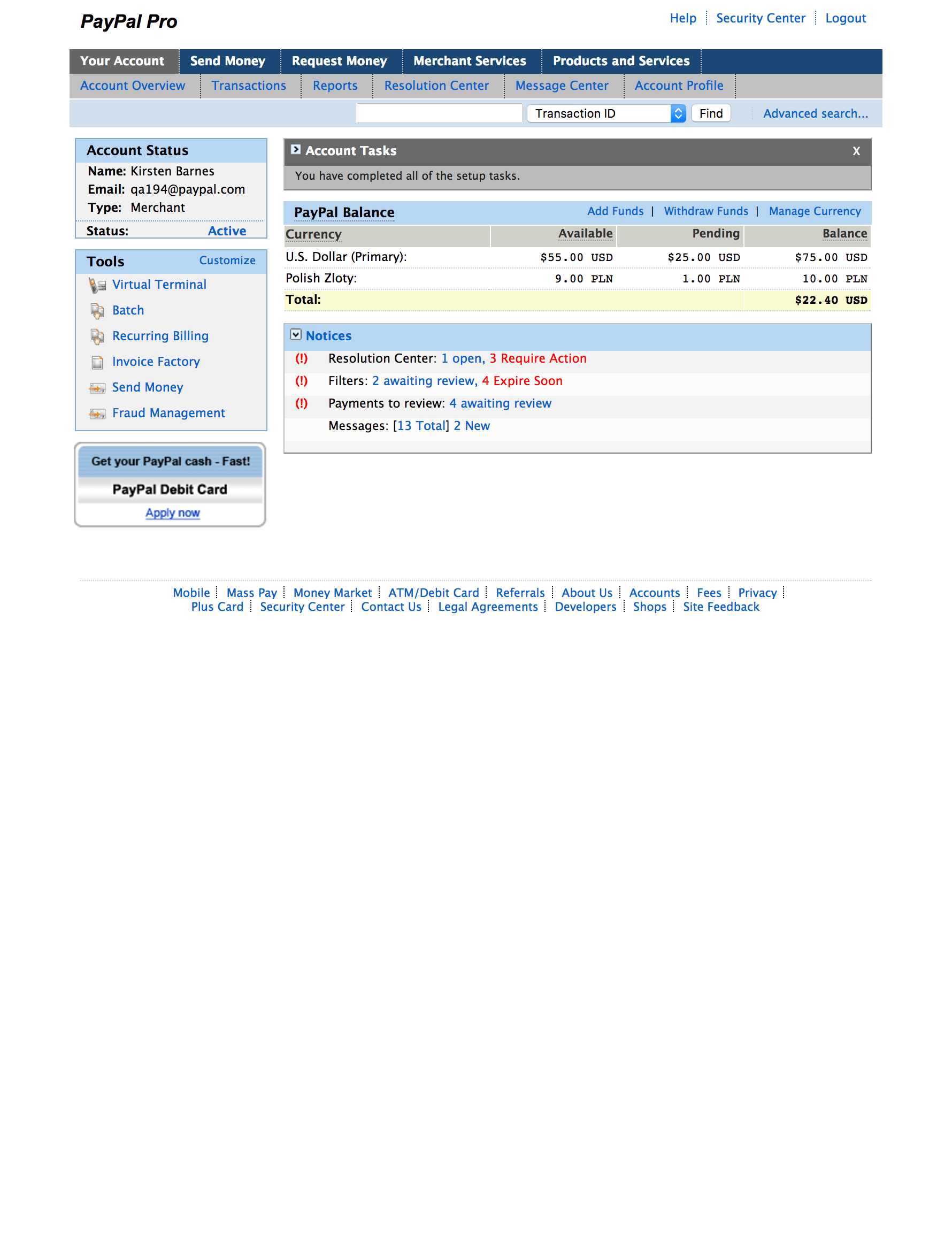The image size is (952, 1241).
Task: Select the Virtual Terminal tool
Action: 159,285
